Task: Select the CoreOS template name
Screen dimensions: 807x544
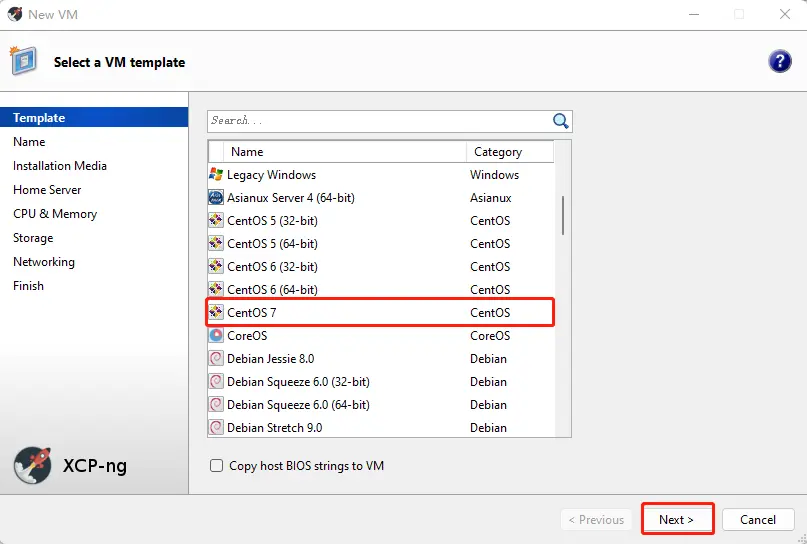Action: coord(247,336)
